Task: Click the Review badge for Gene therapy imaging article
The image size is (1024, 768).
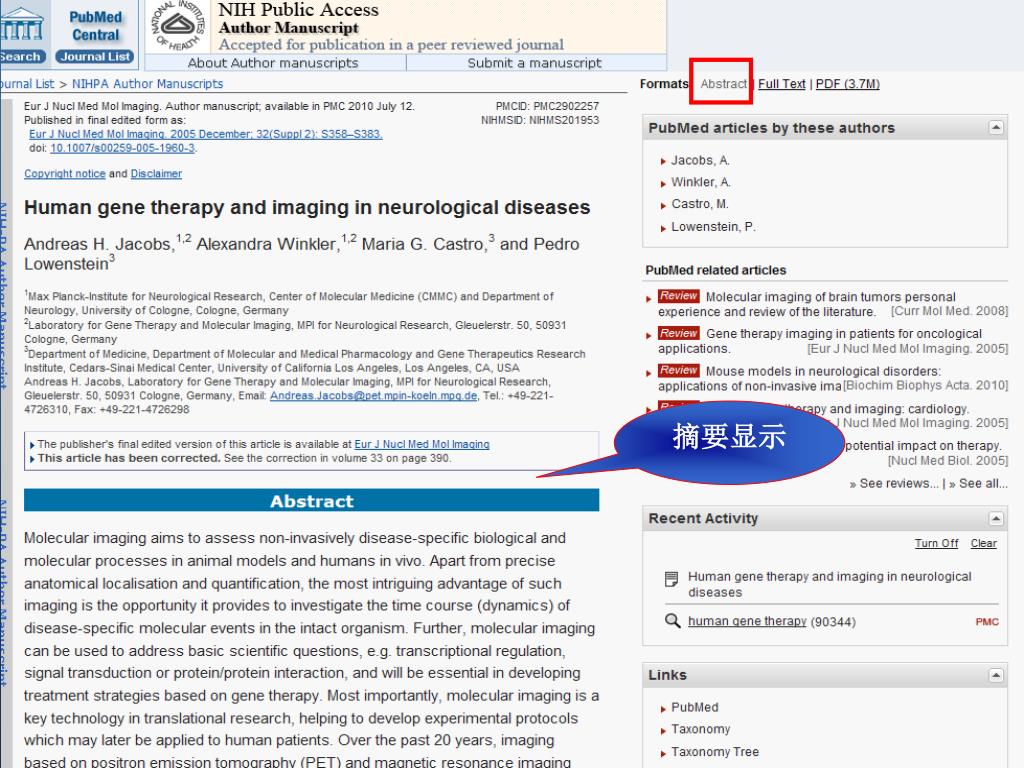Action: click(x=679, y=333)
